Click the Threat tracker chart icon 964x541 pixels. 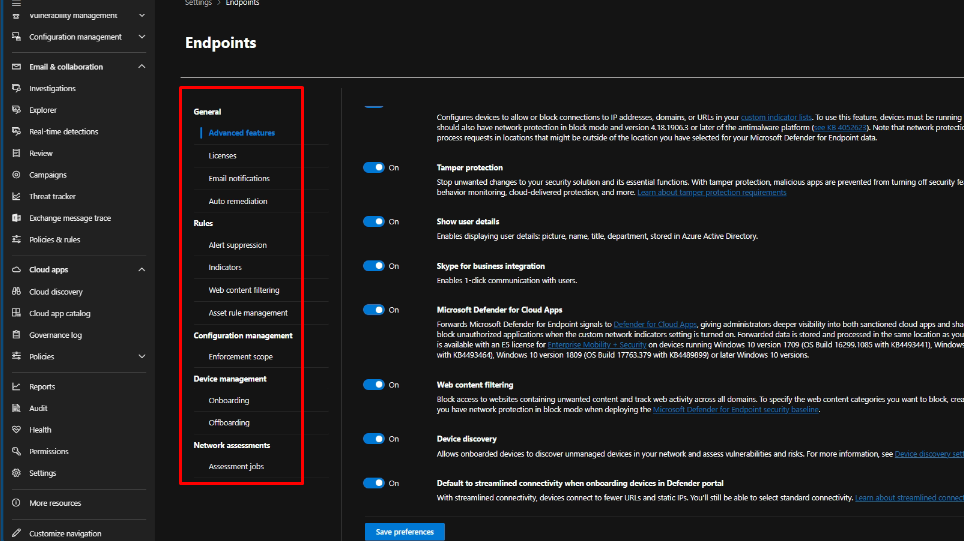tap(17, 196)
